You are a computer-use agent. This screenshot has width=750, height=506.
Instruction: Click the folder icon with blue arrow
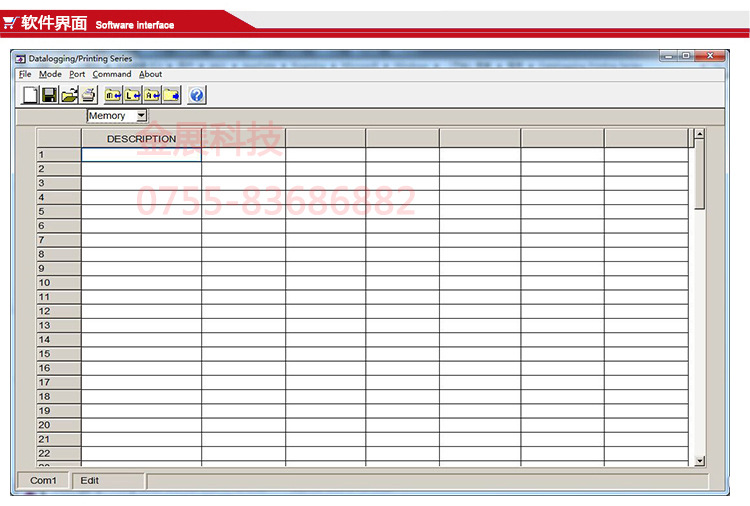click(x=171, y=95)
